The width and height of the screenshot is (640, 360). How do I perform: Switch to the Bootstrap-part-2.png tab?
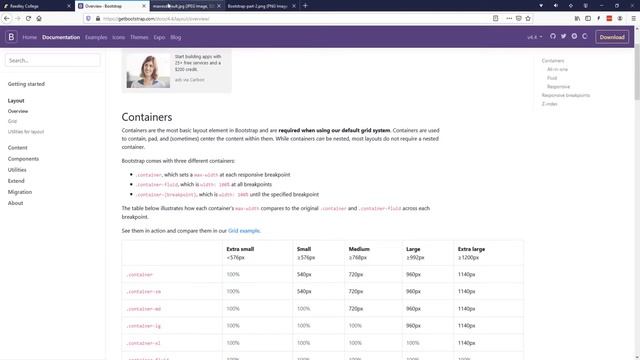261,6
